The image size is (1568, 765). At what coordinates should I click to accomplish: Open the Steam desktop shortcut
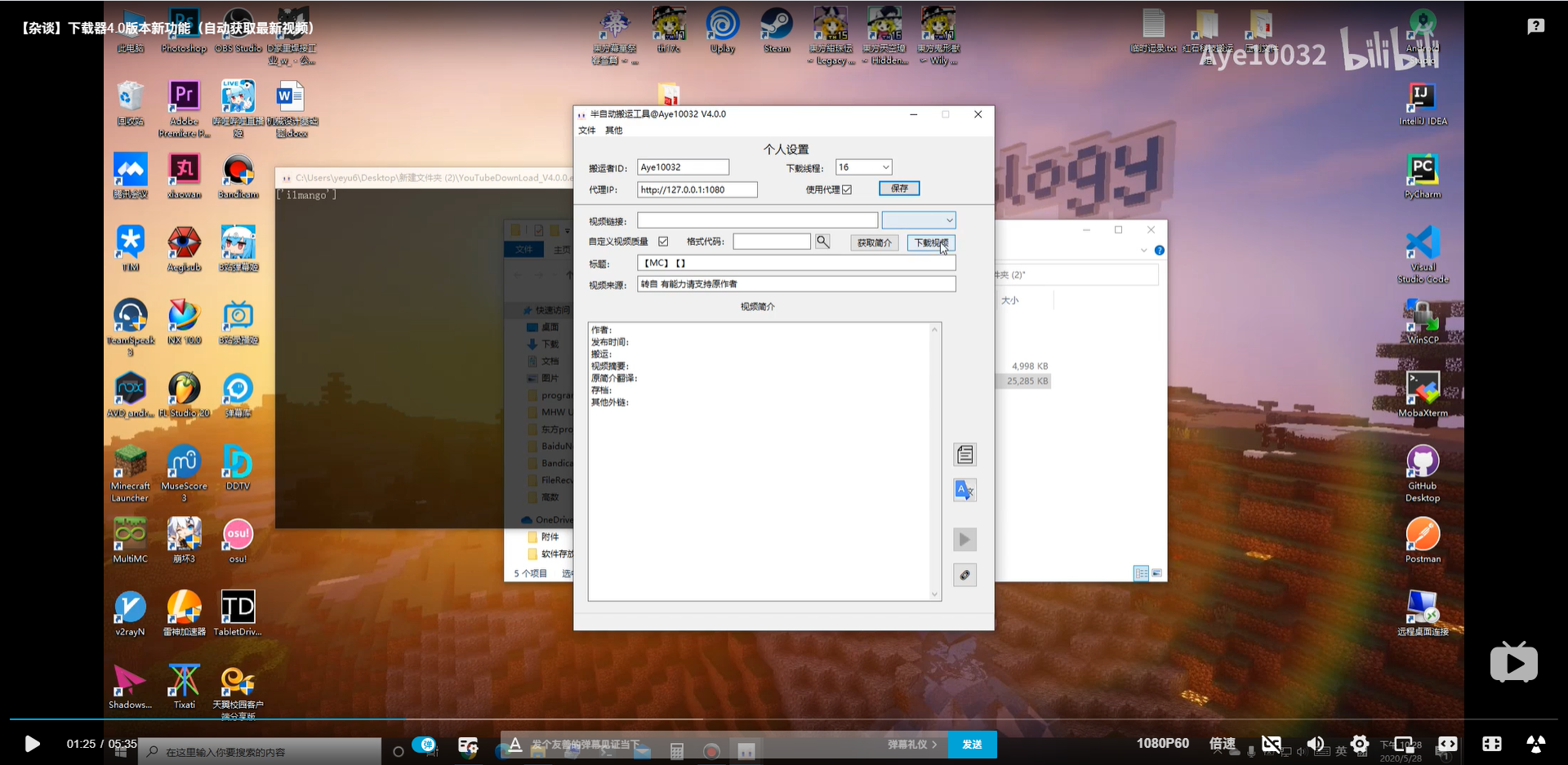[777, 30]
